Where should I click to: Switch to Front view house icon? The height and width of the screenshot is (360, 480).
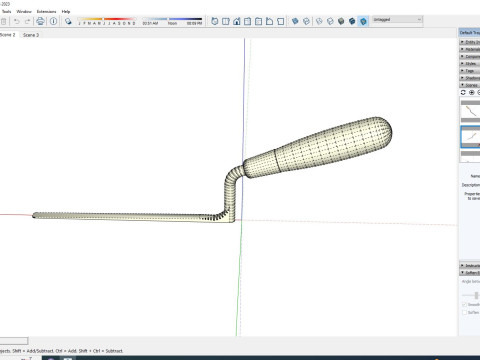tap(237, 22)
